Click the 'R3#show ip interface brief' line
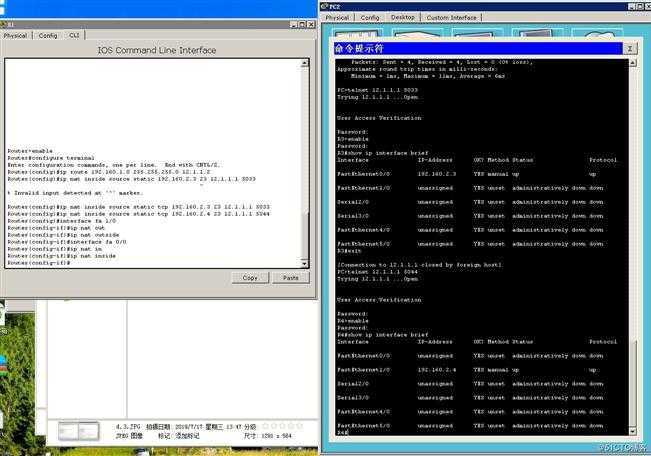Image resolution: width=651 pixels, height=456 pixels. click(x=382, y=153)
